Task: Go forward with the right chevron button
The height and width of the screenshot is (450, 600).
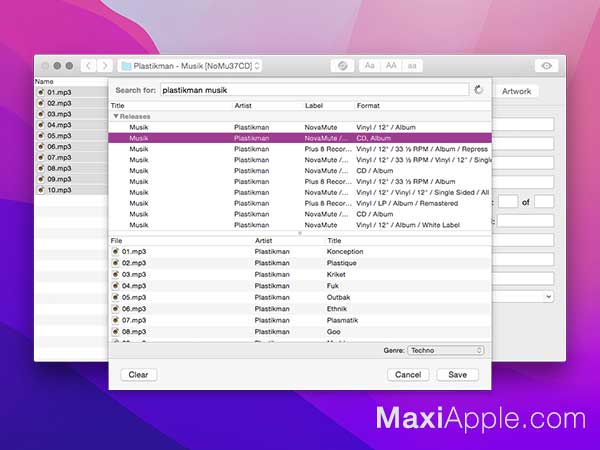Action: coord(105,66)
